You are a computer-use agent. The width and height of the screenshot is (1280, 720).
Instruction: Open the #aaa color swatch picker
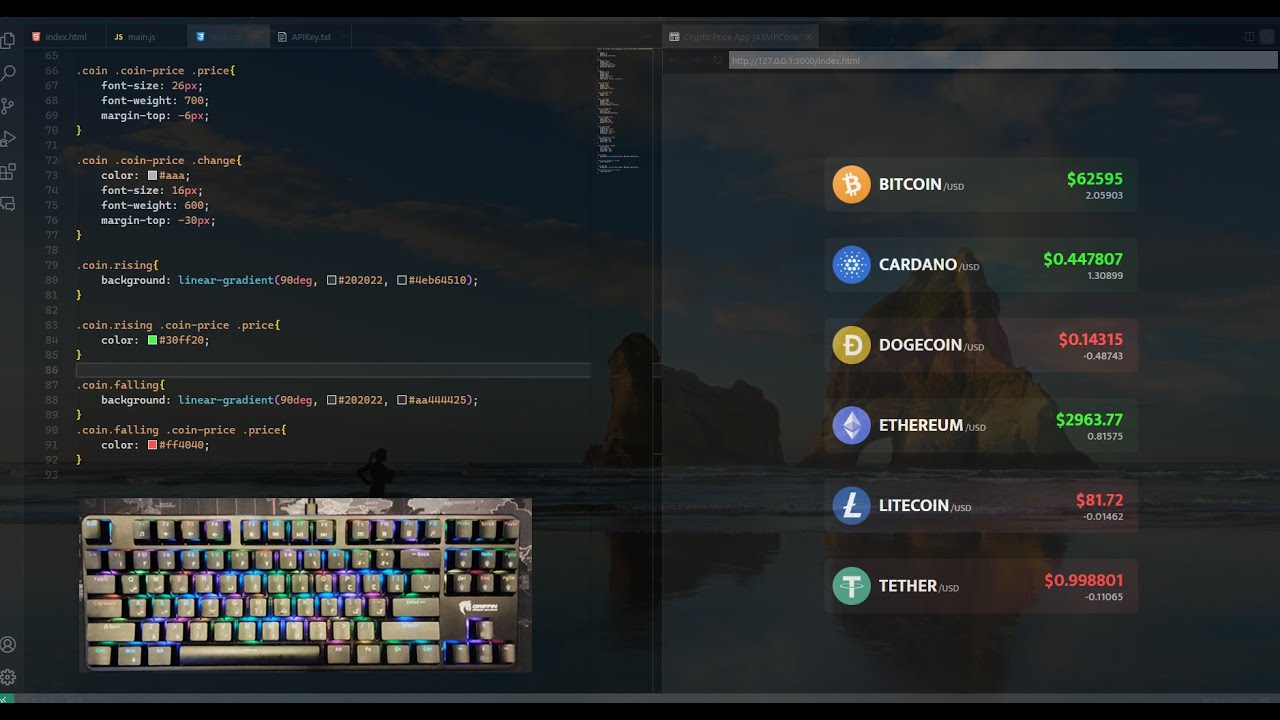[x=152, y=175]
